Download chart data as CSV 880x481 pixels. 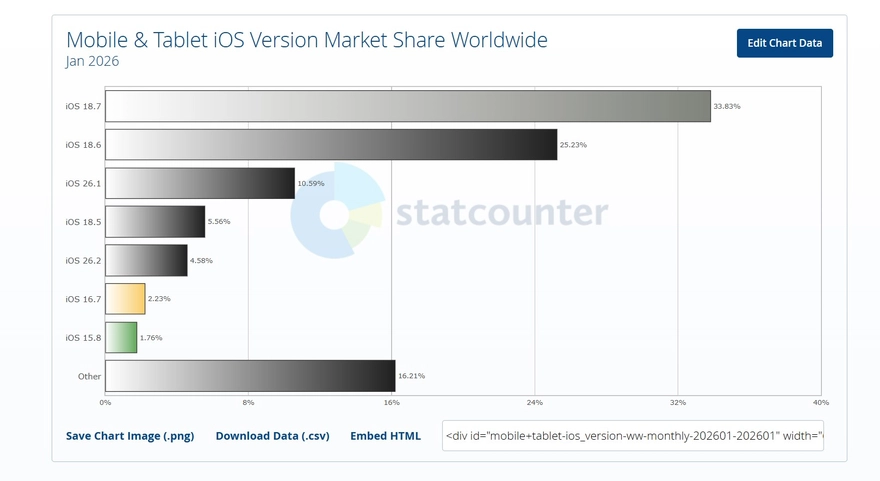click(272, 436)
